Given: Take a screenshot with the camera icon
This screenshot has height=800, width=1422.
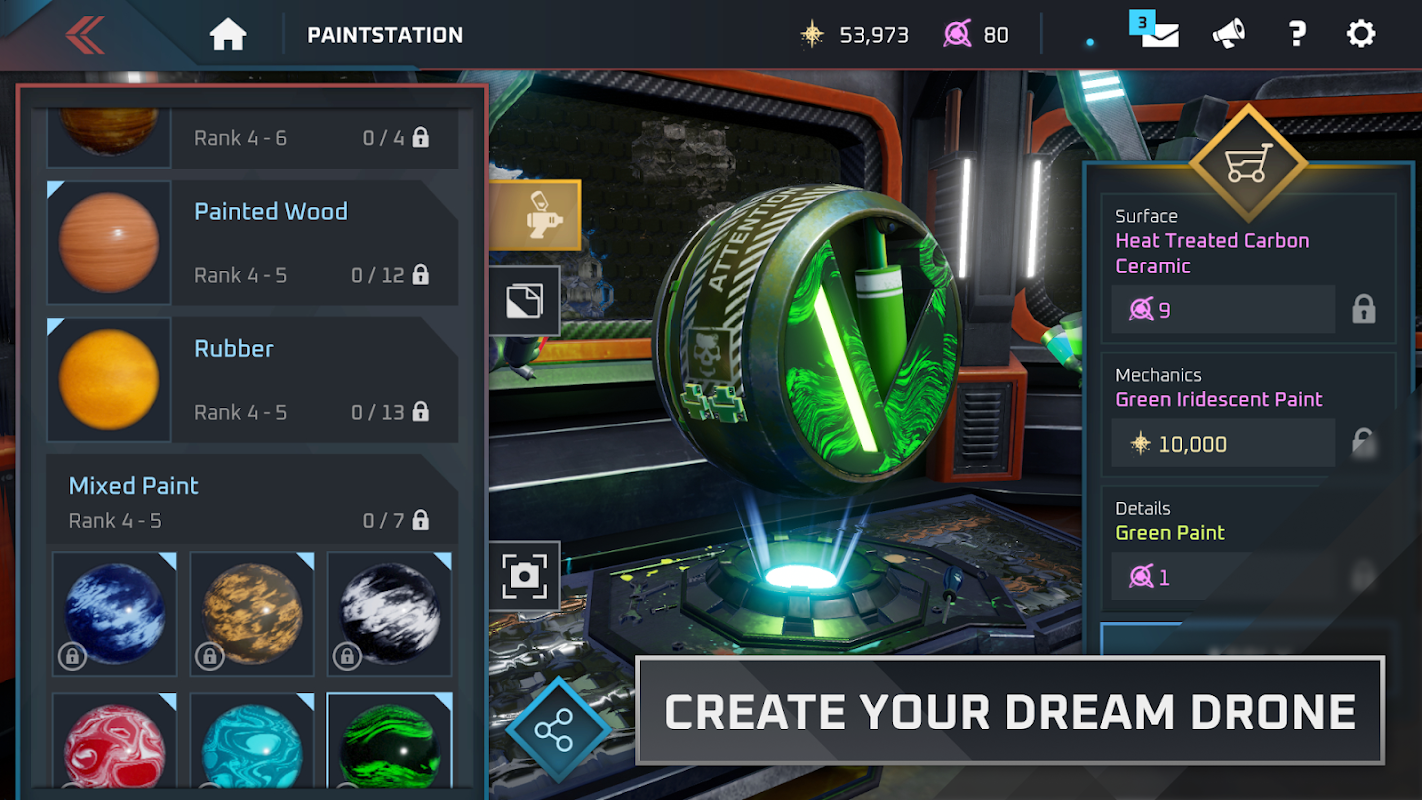Looking at the screenshot, I should coord(525,575).
